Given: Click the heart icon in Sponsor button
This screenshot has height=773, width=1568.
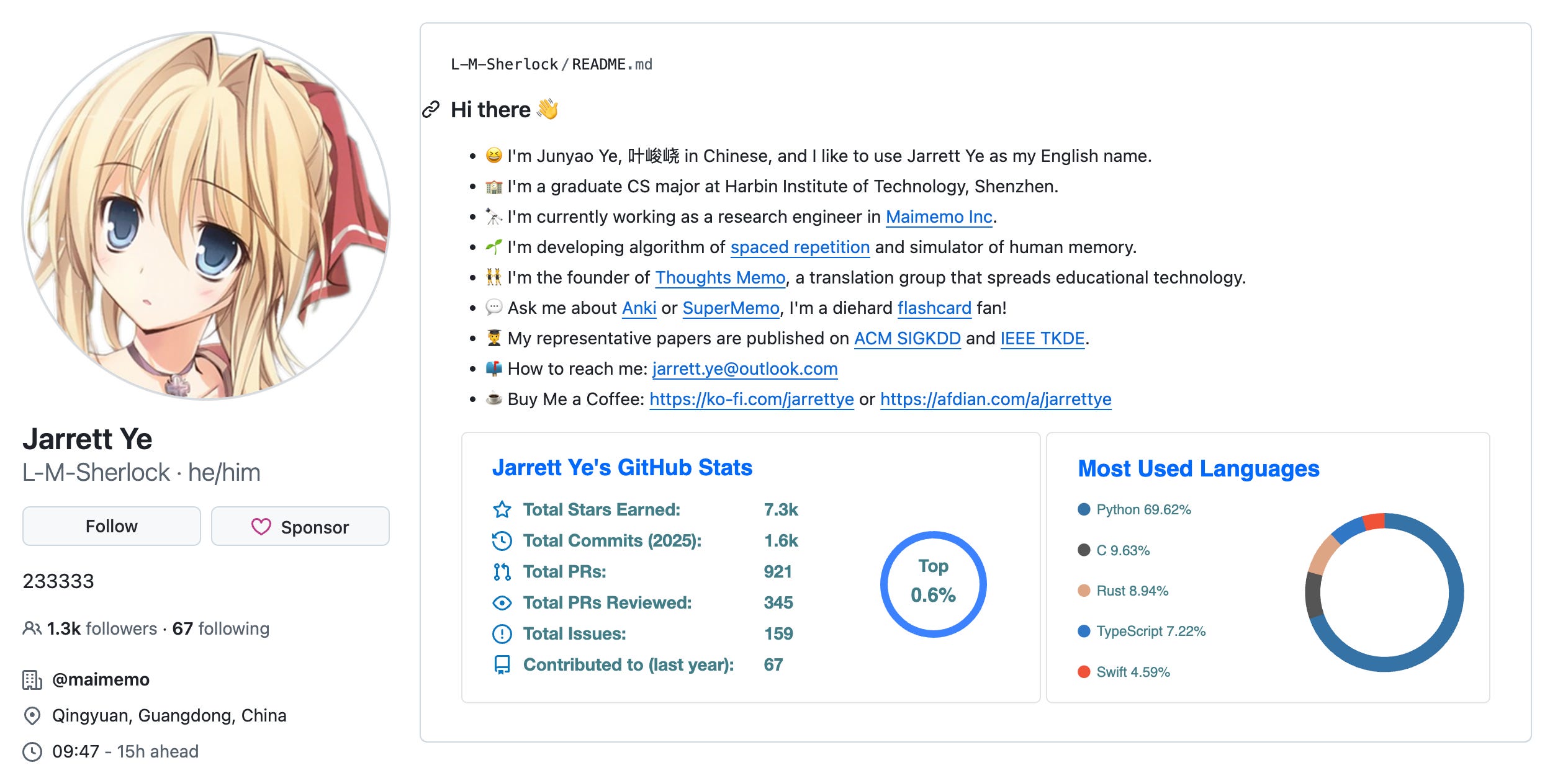Looking at the screenshot, I should [261, 527].
